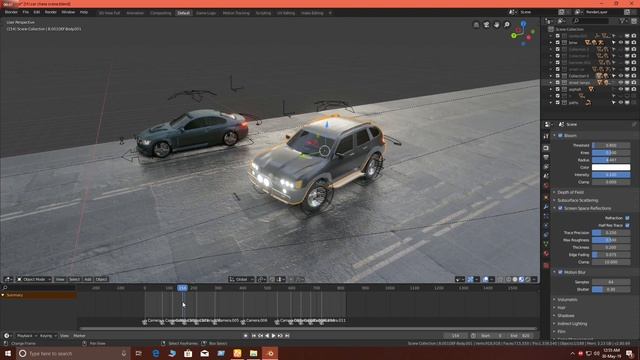Hide the street lamps collection eye icon
640x360 pixels.
point(620,82)
